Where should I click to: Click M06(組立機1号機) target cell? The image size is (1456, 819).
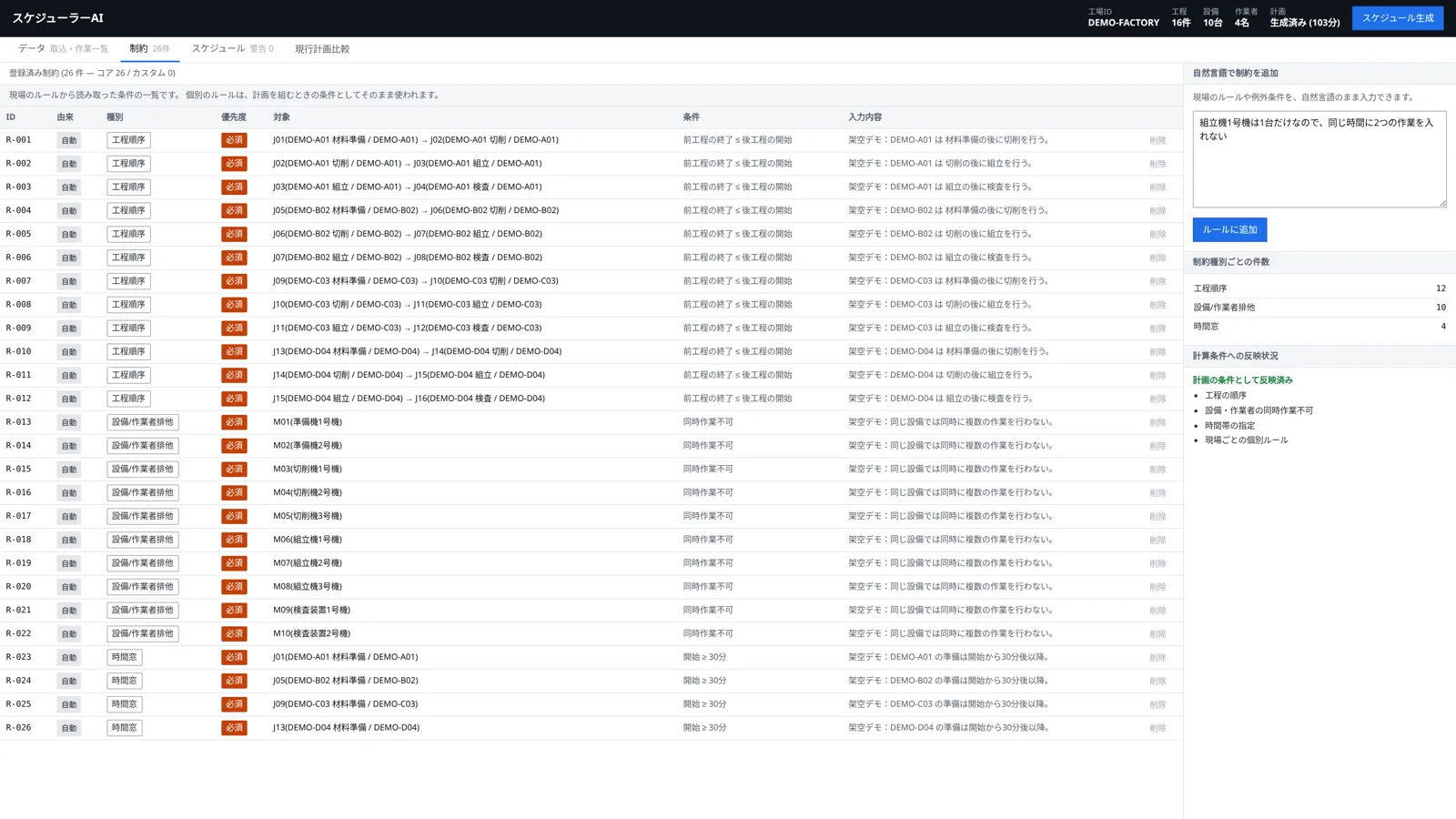click(x=308, y=540)
